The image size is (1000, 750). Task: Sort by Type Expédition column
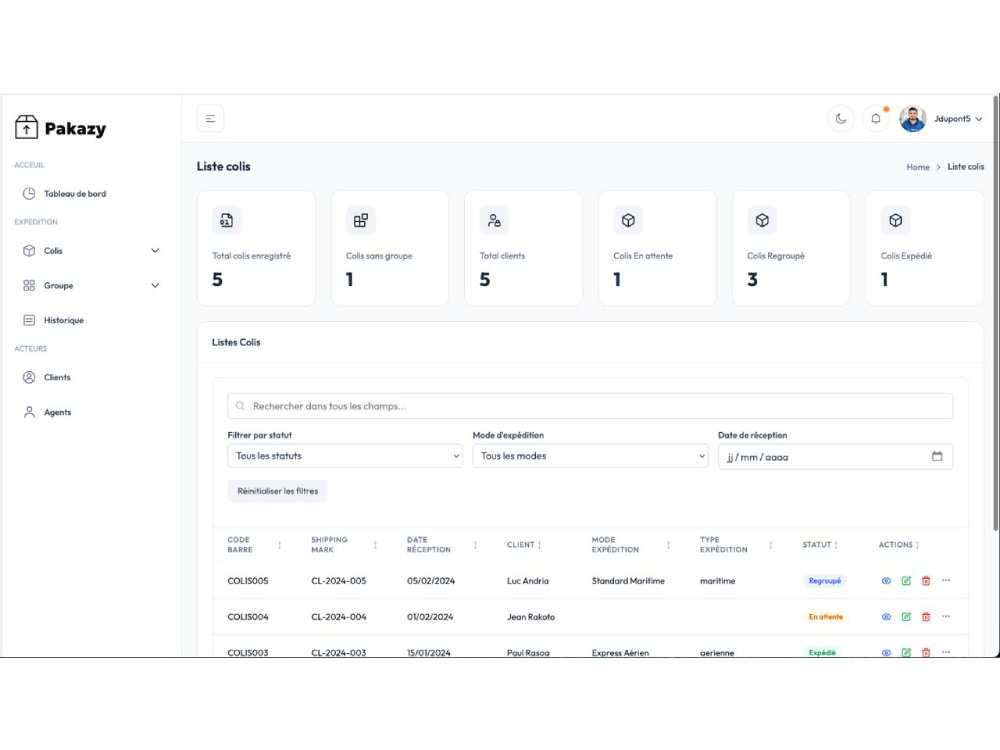[770, 545]
